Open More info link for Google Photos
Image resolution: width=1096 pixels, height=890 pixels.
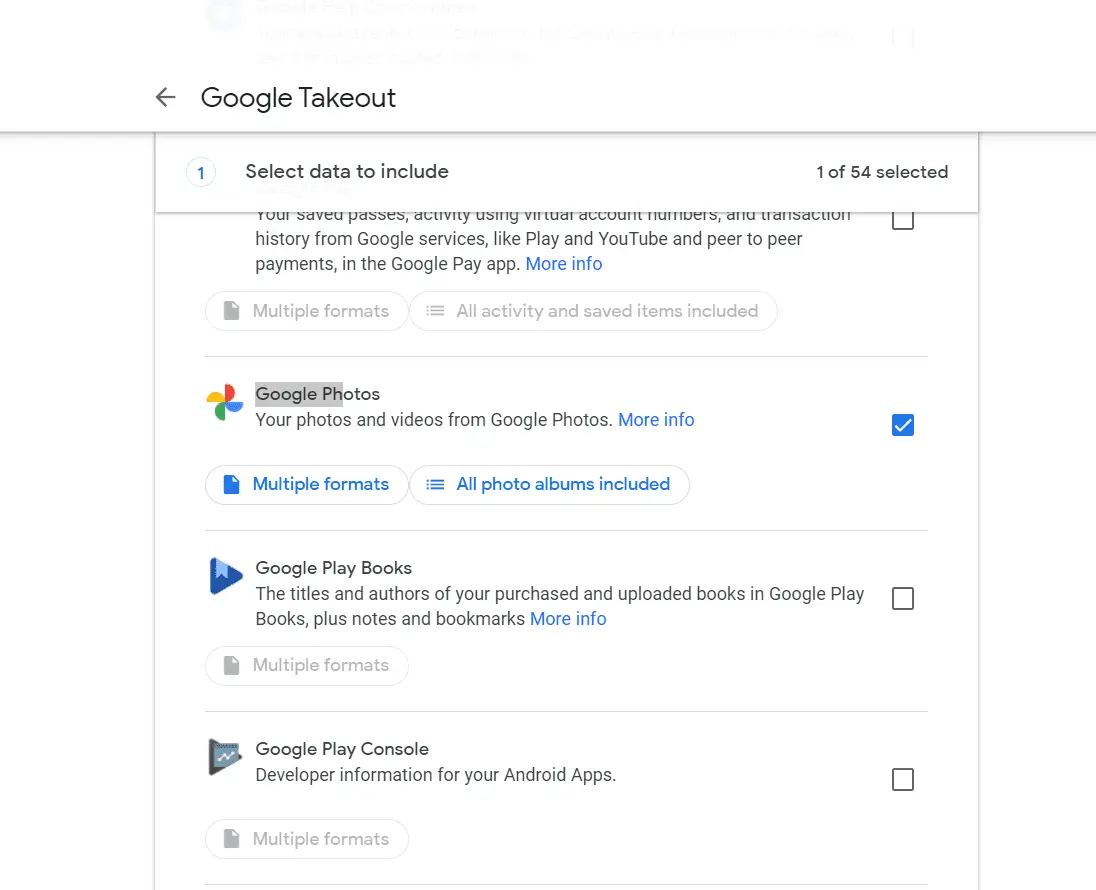656,419
